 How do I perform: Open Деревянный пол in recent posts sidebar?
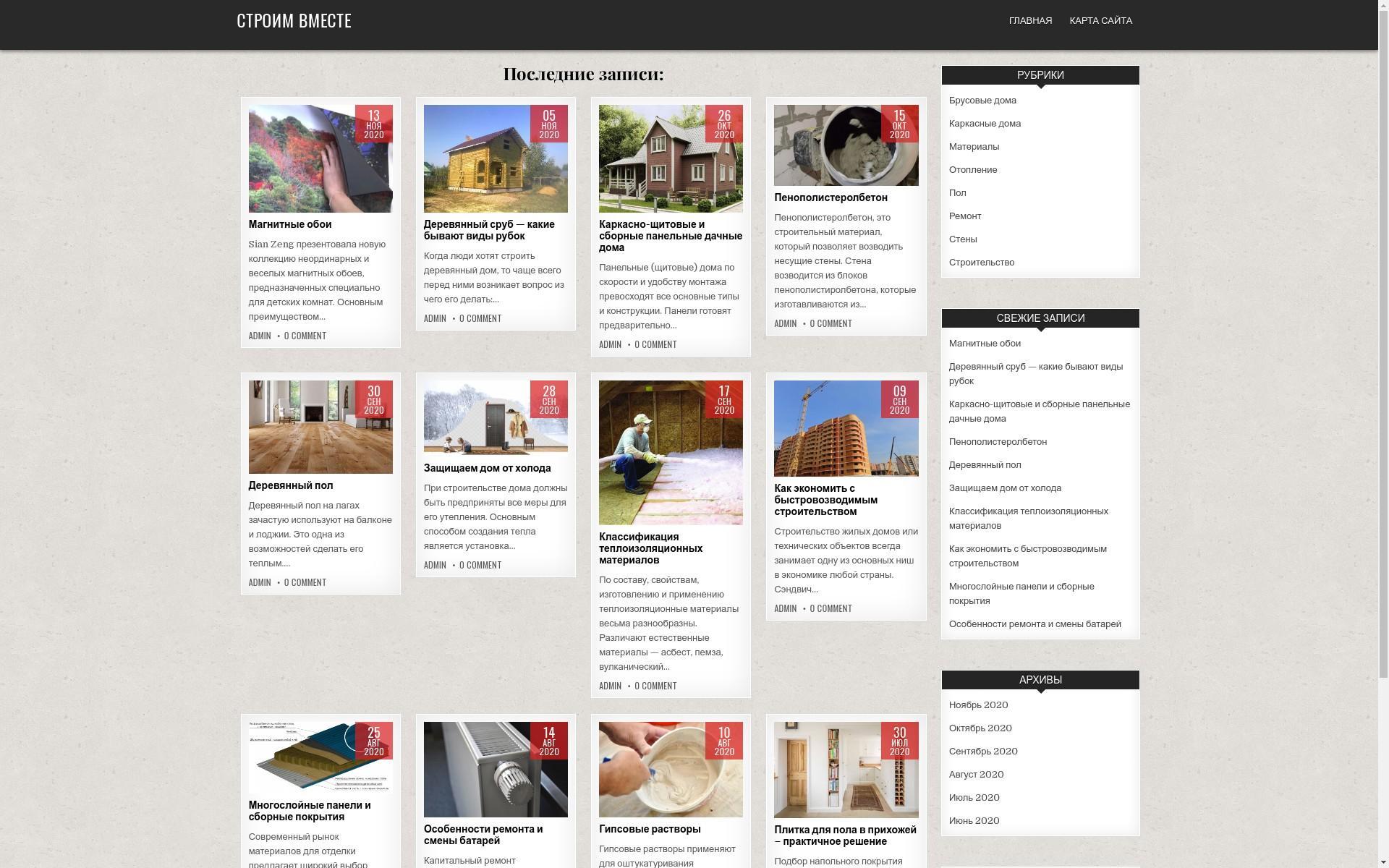(x=985, y=465)
